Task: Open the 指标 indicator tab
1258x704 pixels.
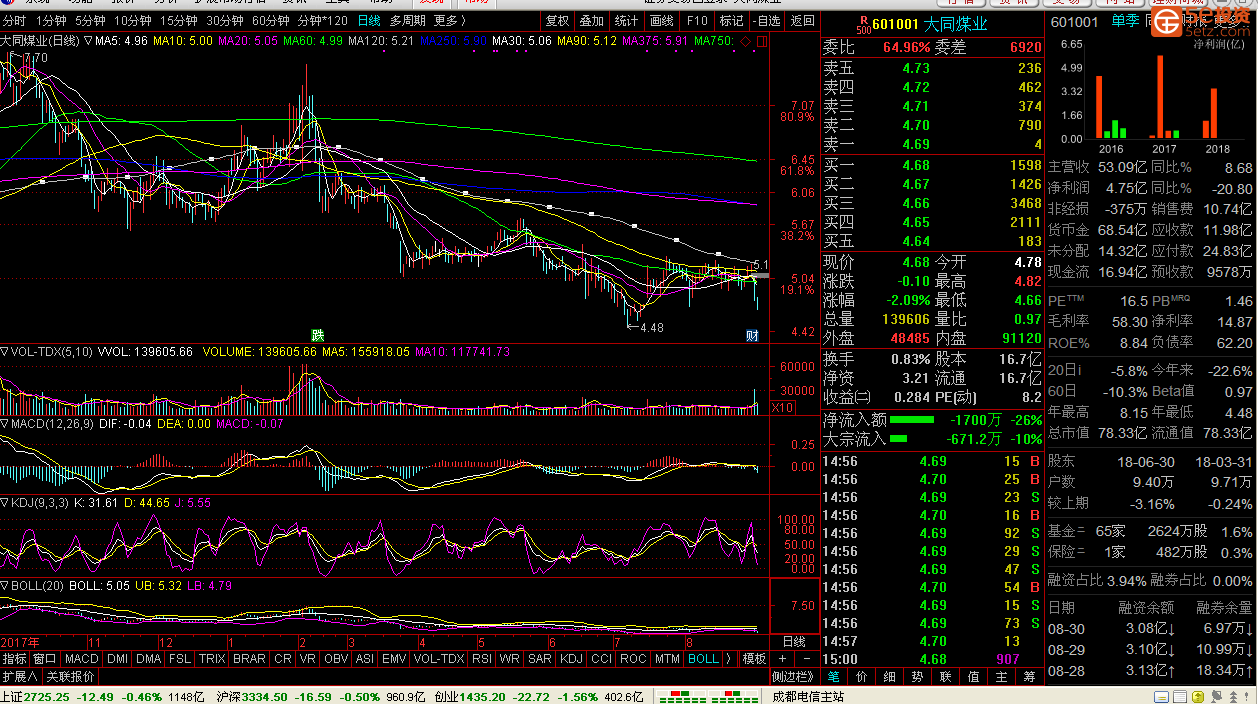Action: pos(14,659)
